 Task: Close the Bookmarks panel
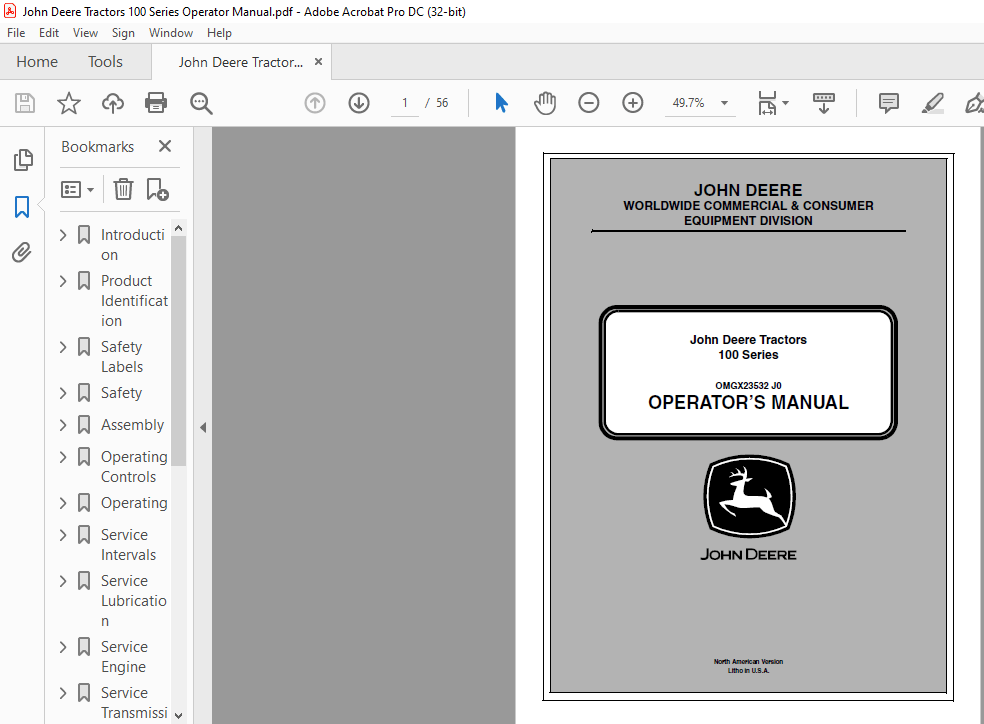coord(165,146)
